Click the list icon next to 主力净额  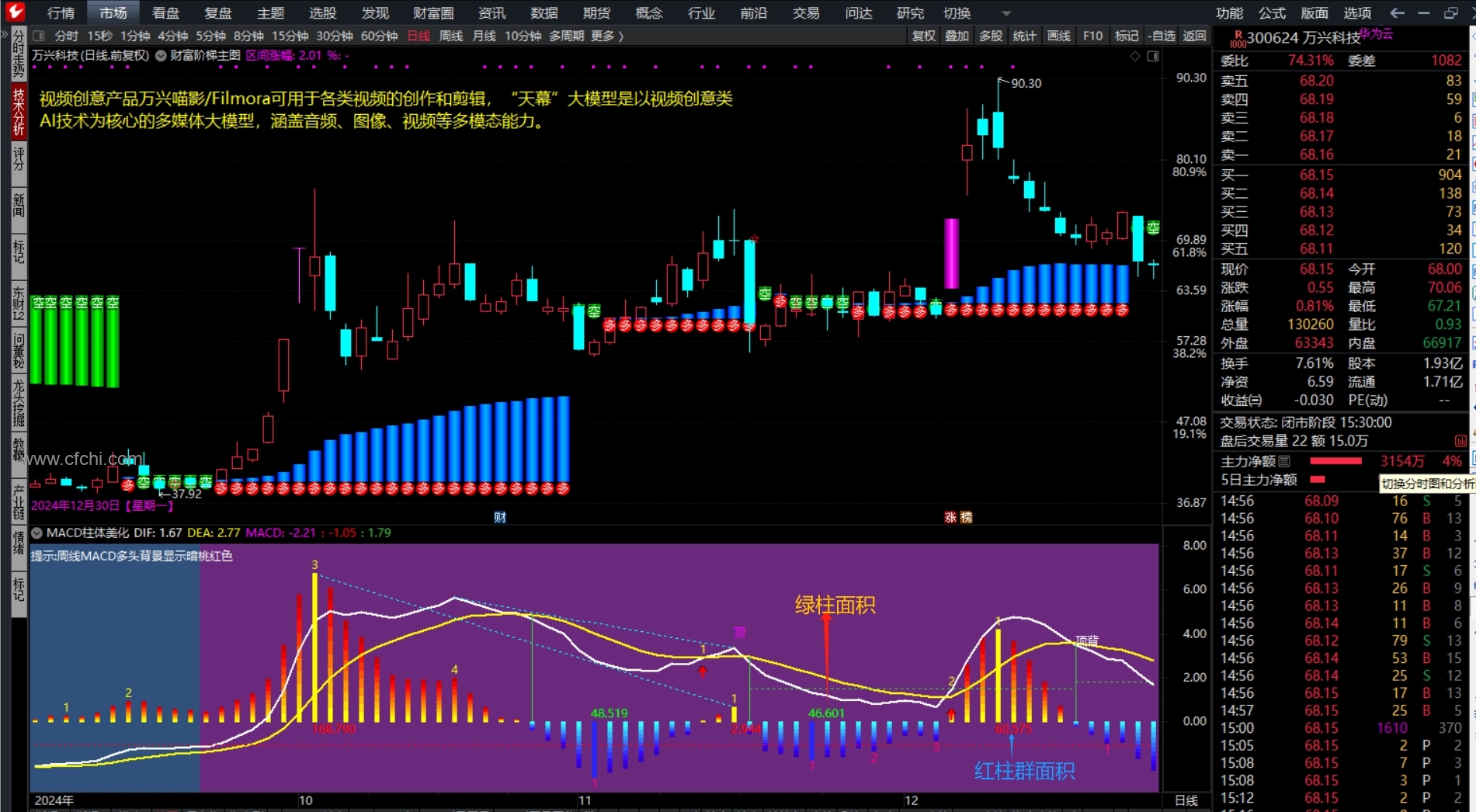point(1284,461)
